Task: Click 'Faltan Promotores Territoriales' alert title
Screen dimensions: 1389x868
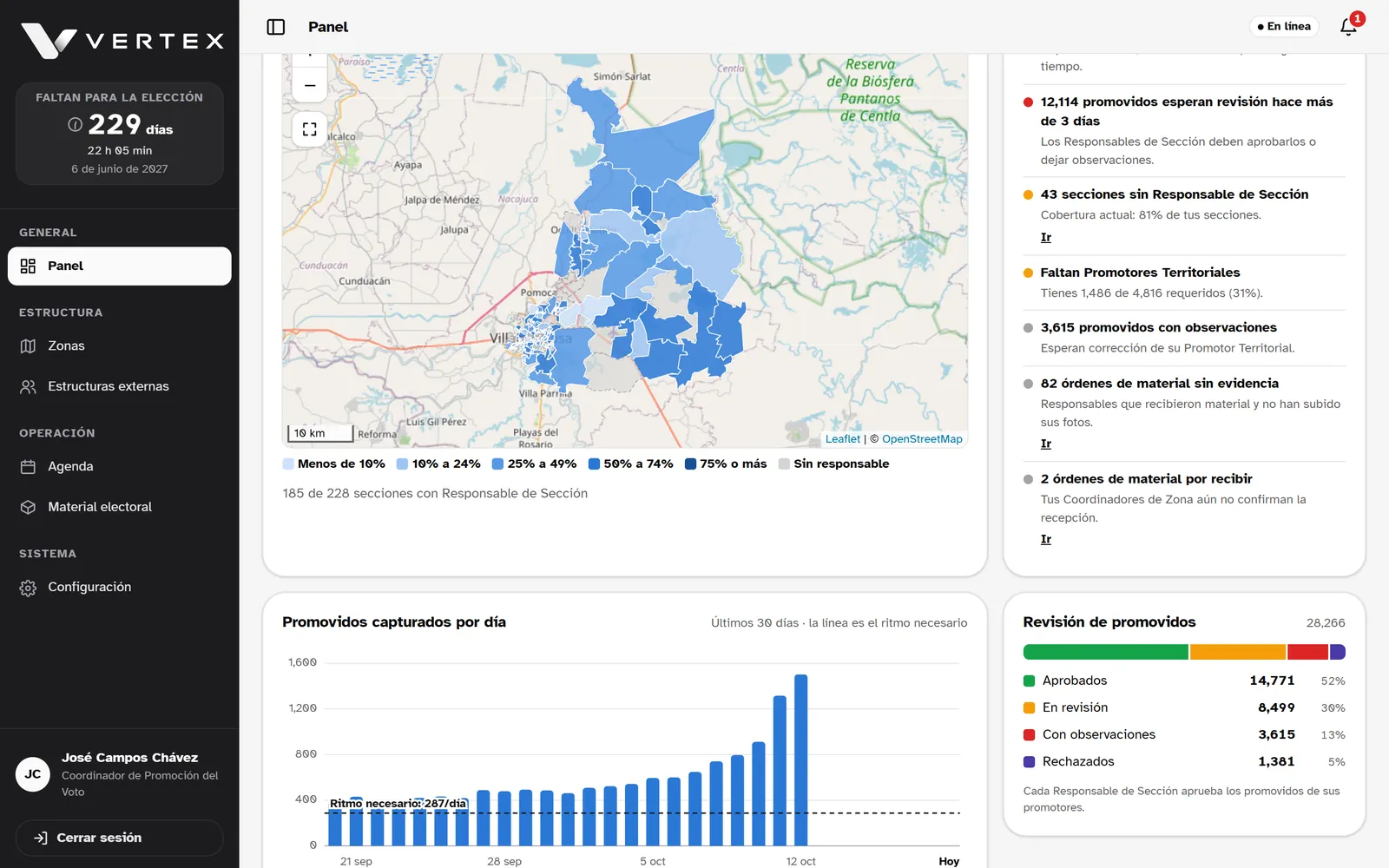Action: [1140, 273]
